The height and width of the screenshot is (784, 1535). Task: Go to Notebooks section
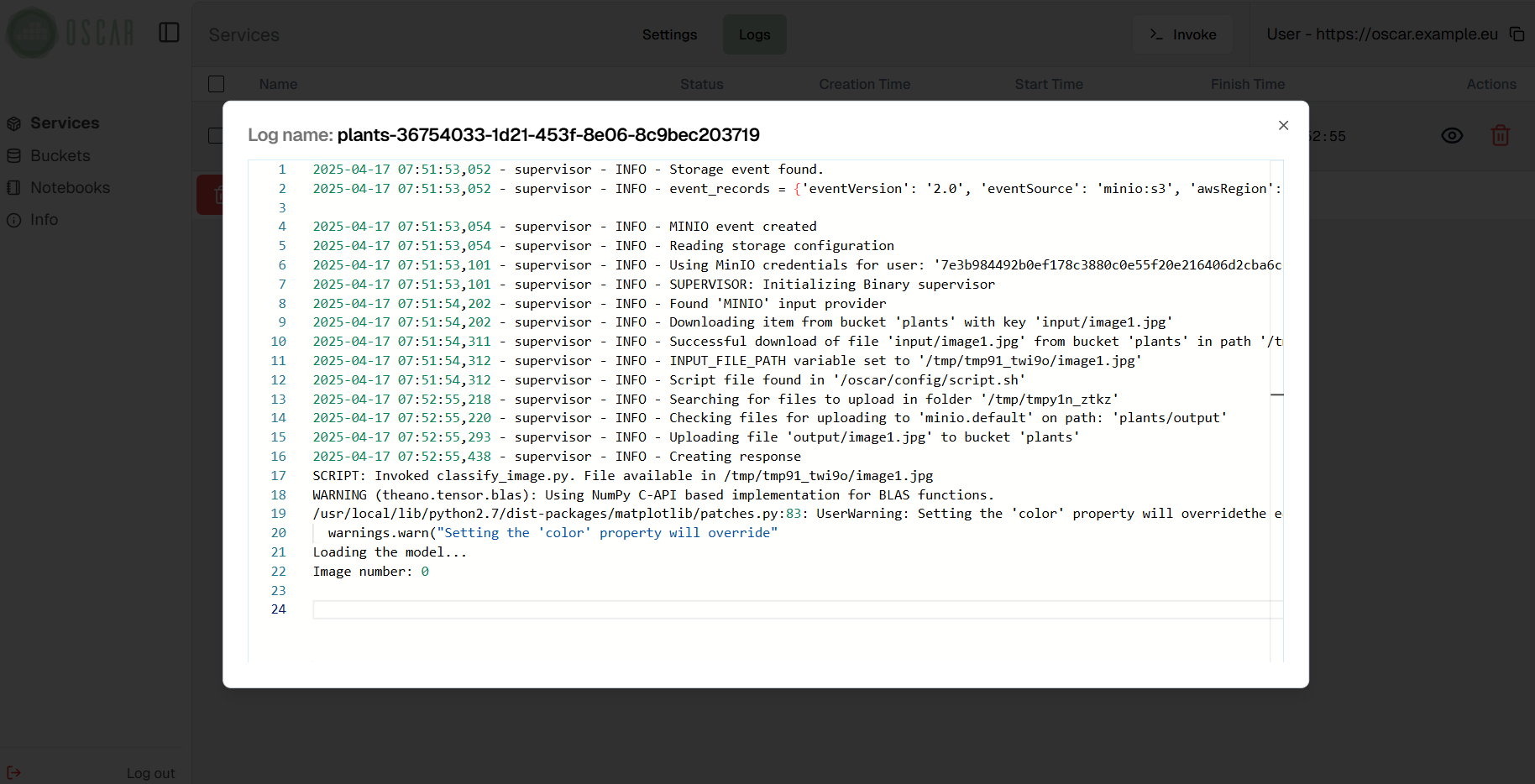[x=70, y=188]
